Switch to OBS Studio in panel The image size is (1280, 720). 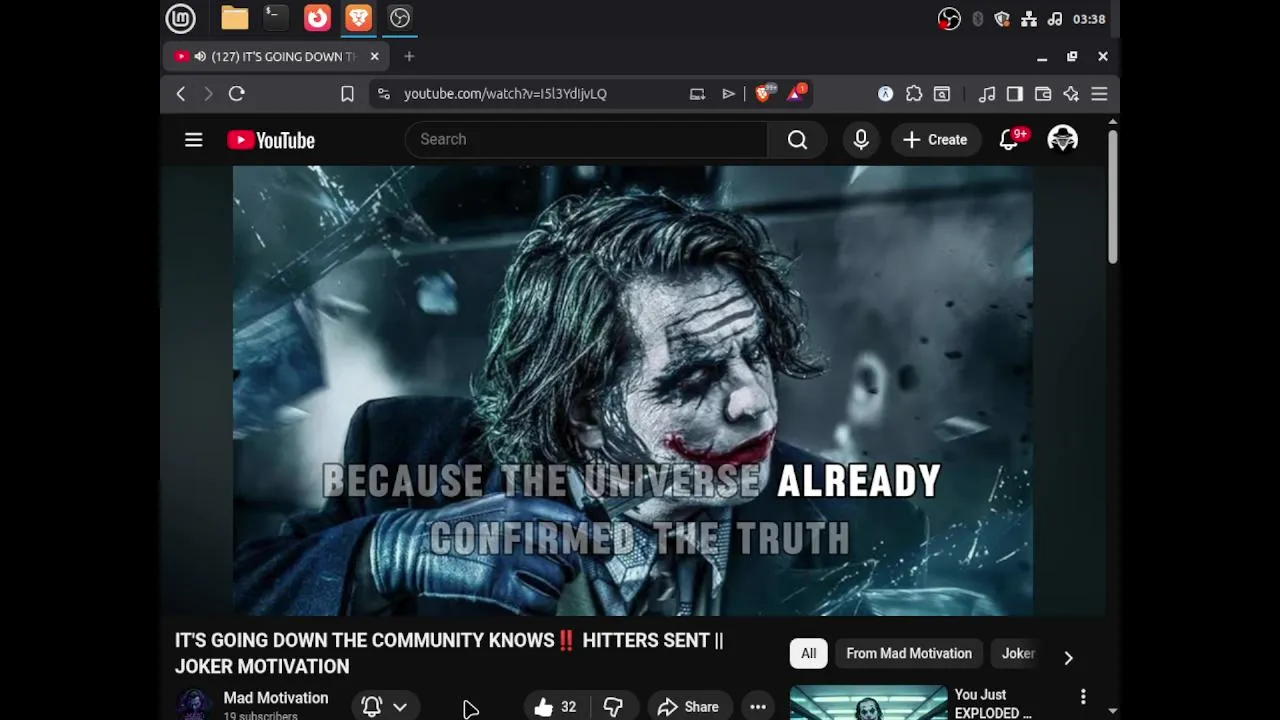tap(399, 18)
